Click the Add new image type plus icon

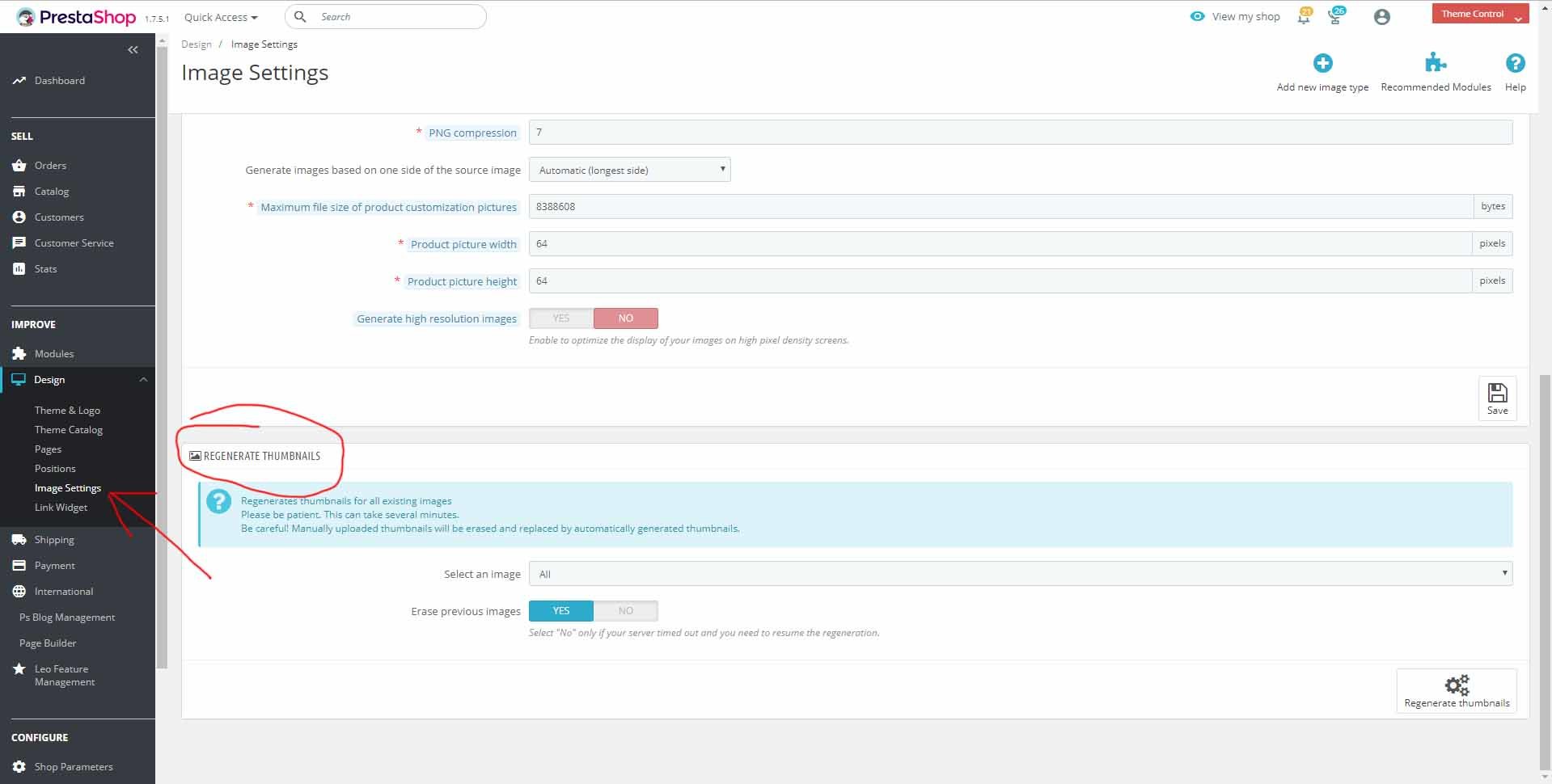coord(1323,63)
